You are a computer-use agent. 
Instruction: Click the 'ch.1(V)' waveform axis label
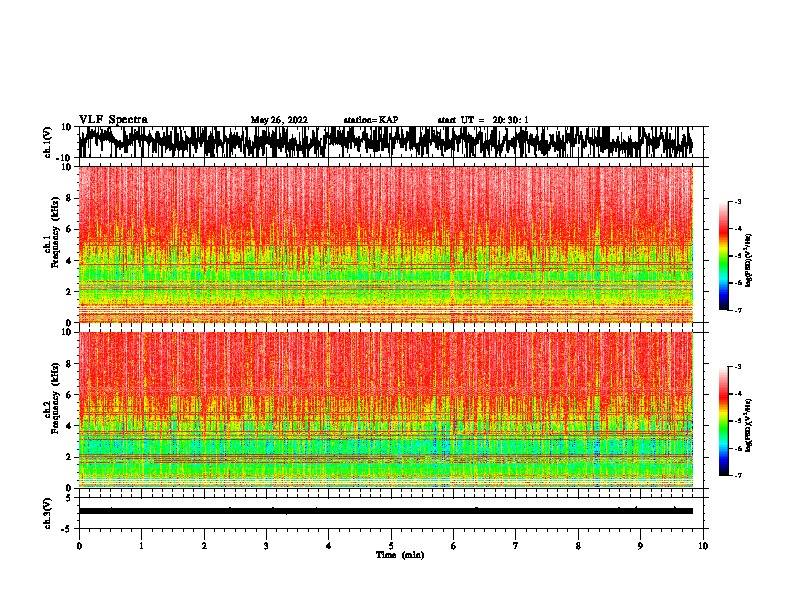click(48, 142)
